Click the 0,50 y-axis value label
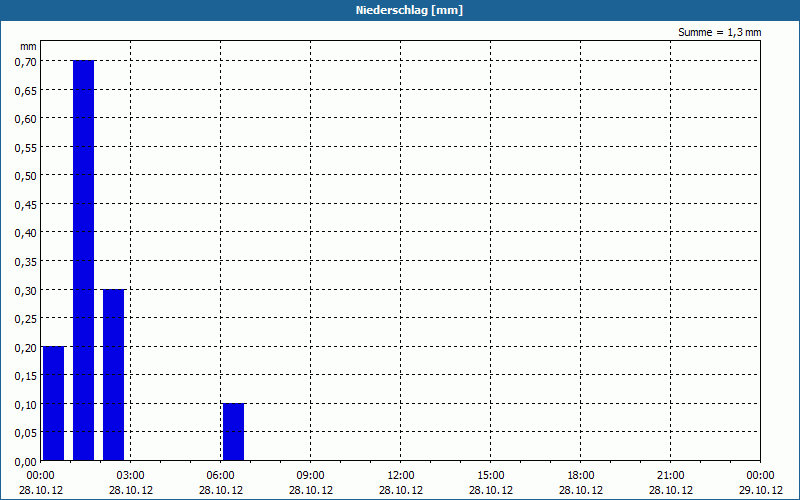Viewport: 800px width, 500px height. 26,176
